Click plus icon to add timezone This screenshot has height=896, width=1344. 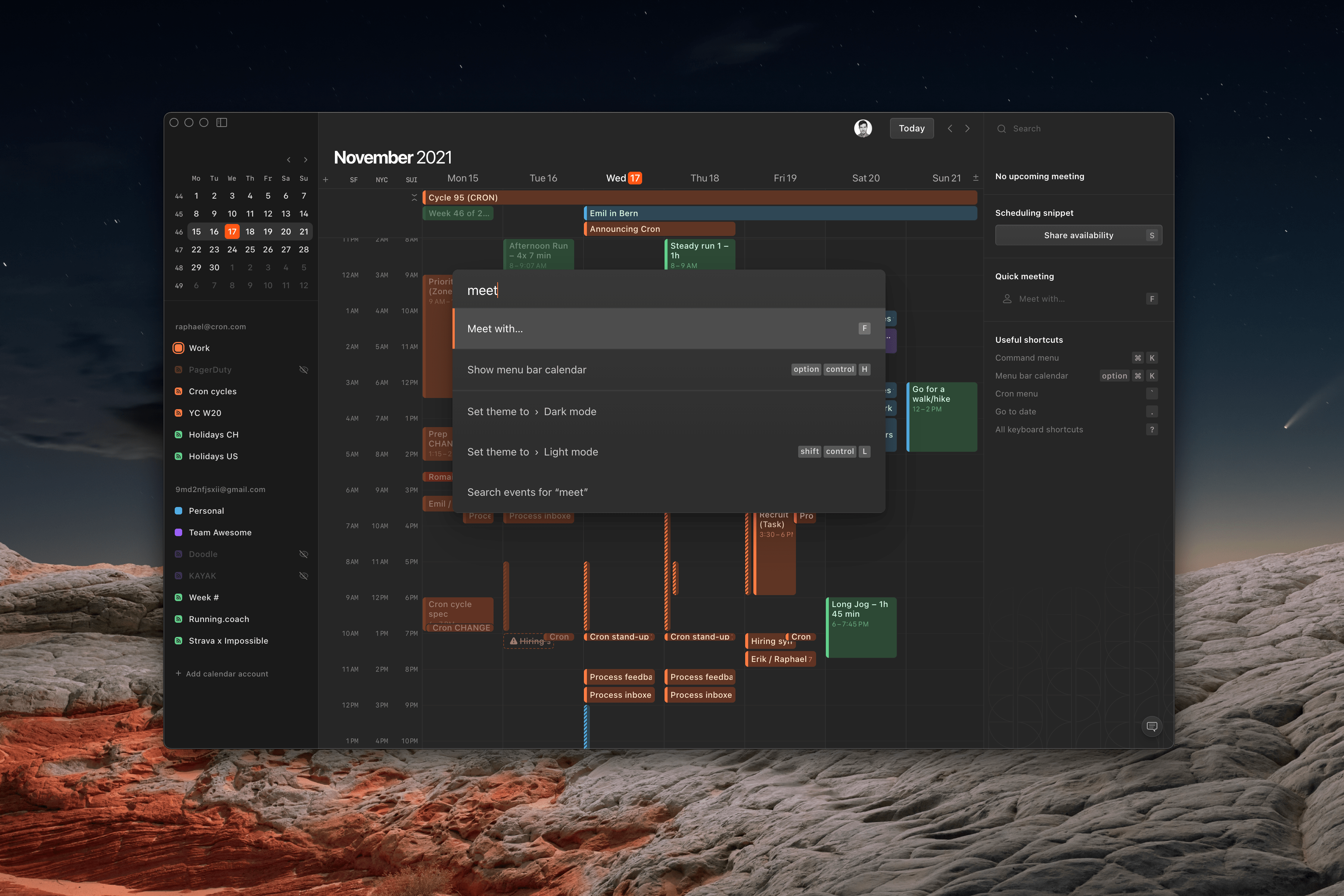click(x=326, y=180)
